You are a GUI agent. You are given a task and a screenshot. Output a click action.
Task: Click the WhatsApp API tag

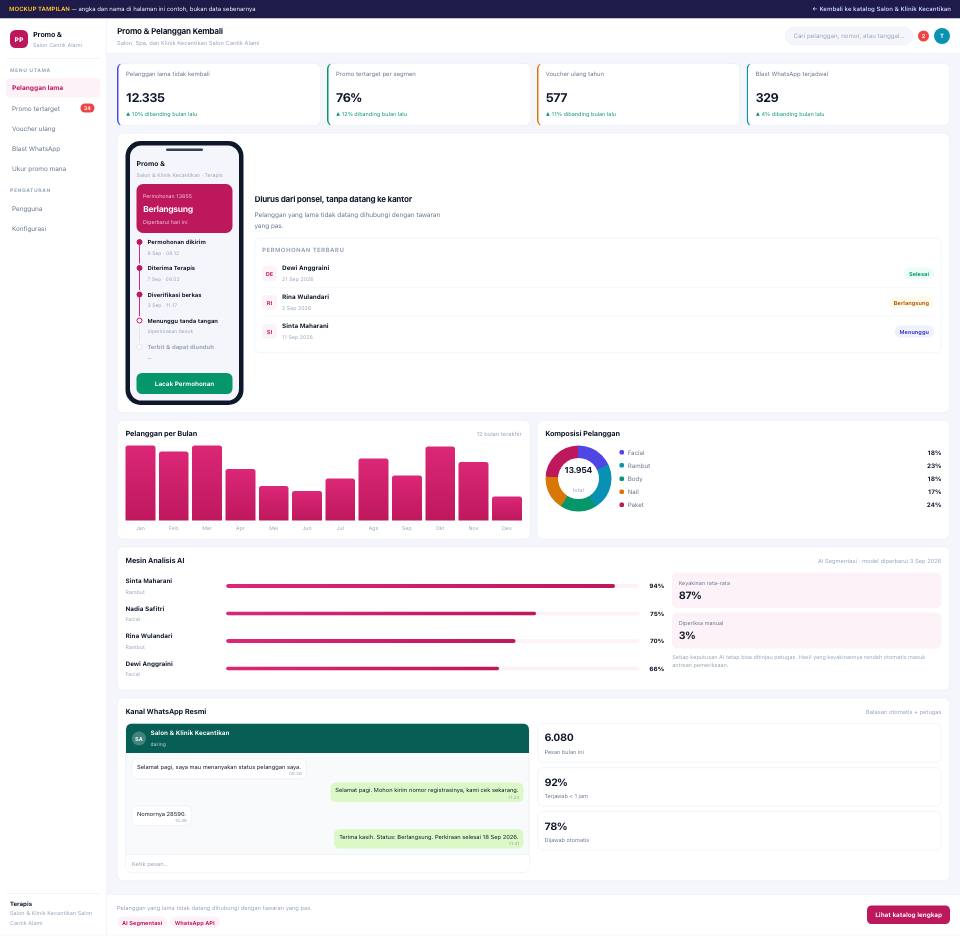[x=195, y=923]
